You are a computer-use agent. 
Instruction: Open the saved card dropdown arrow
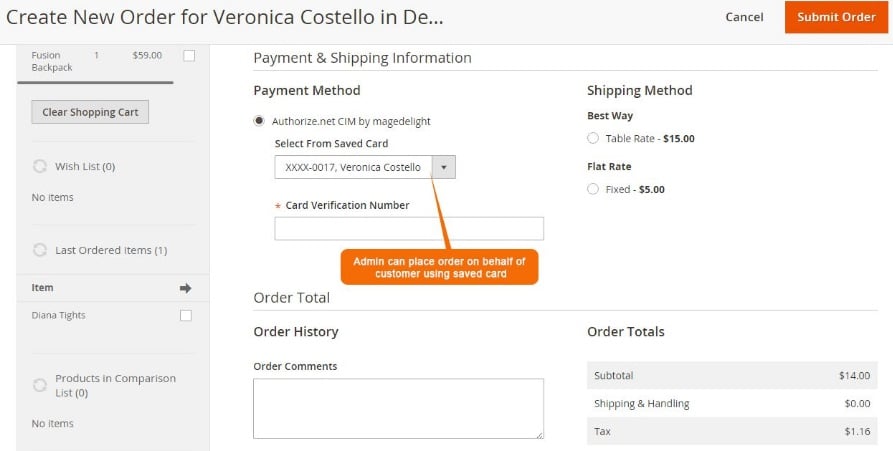point(444,167)
